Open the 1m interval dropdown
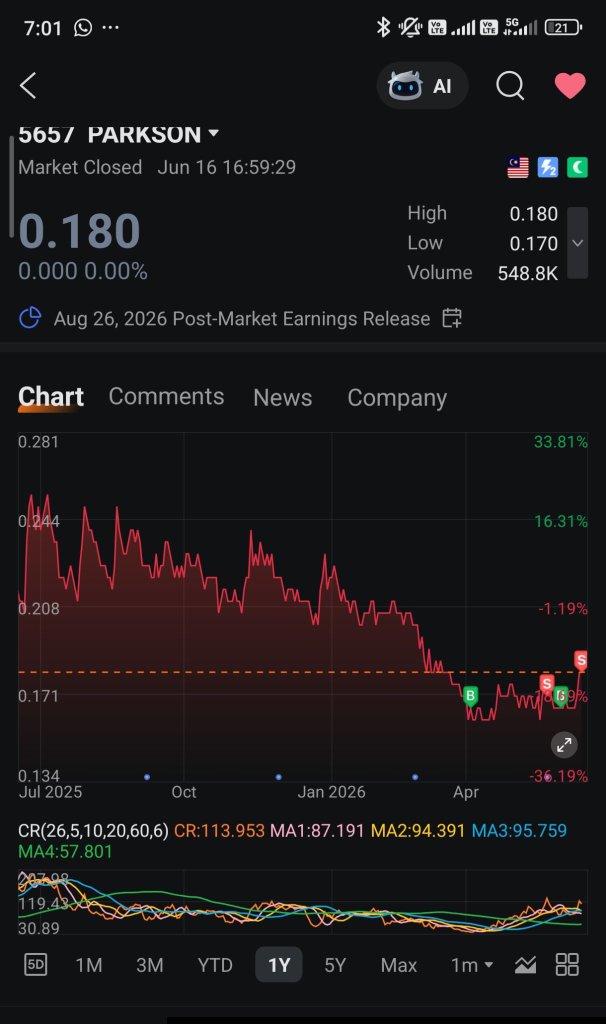Viewport: 606px width, 1024px height. click(471, 965)
